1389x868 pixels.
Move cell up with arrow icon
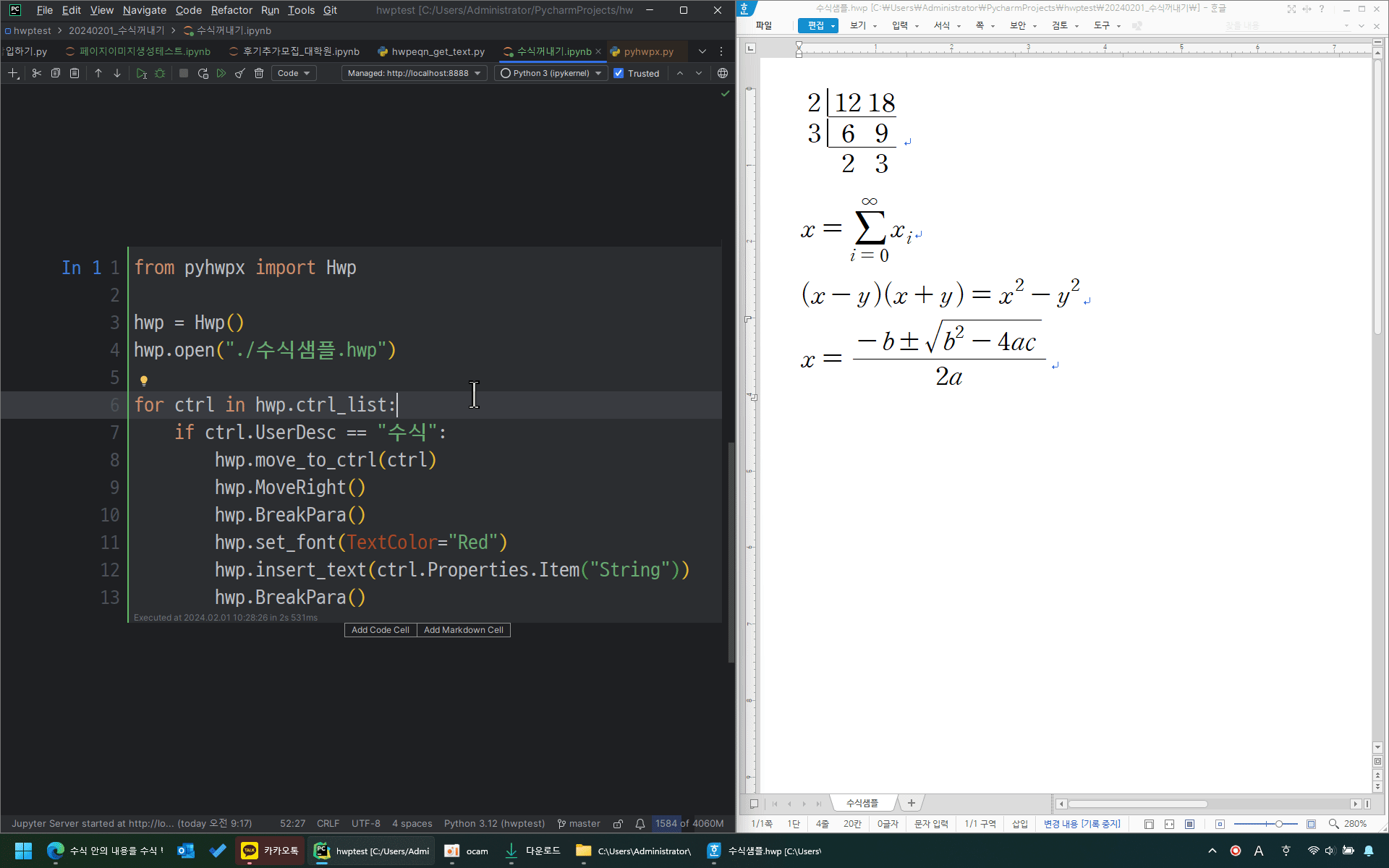pyautogui.click(x=98, y=73)
